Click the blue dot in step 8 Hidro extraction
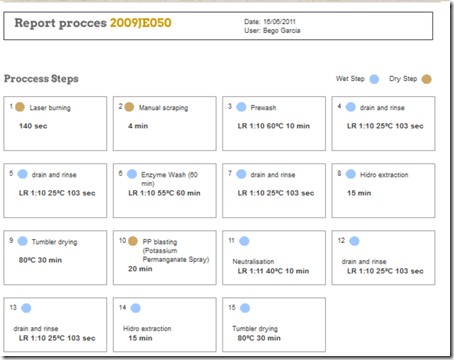The height and width of the screenshot is (360, 454). (x=351, y=174)
